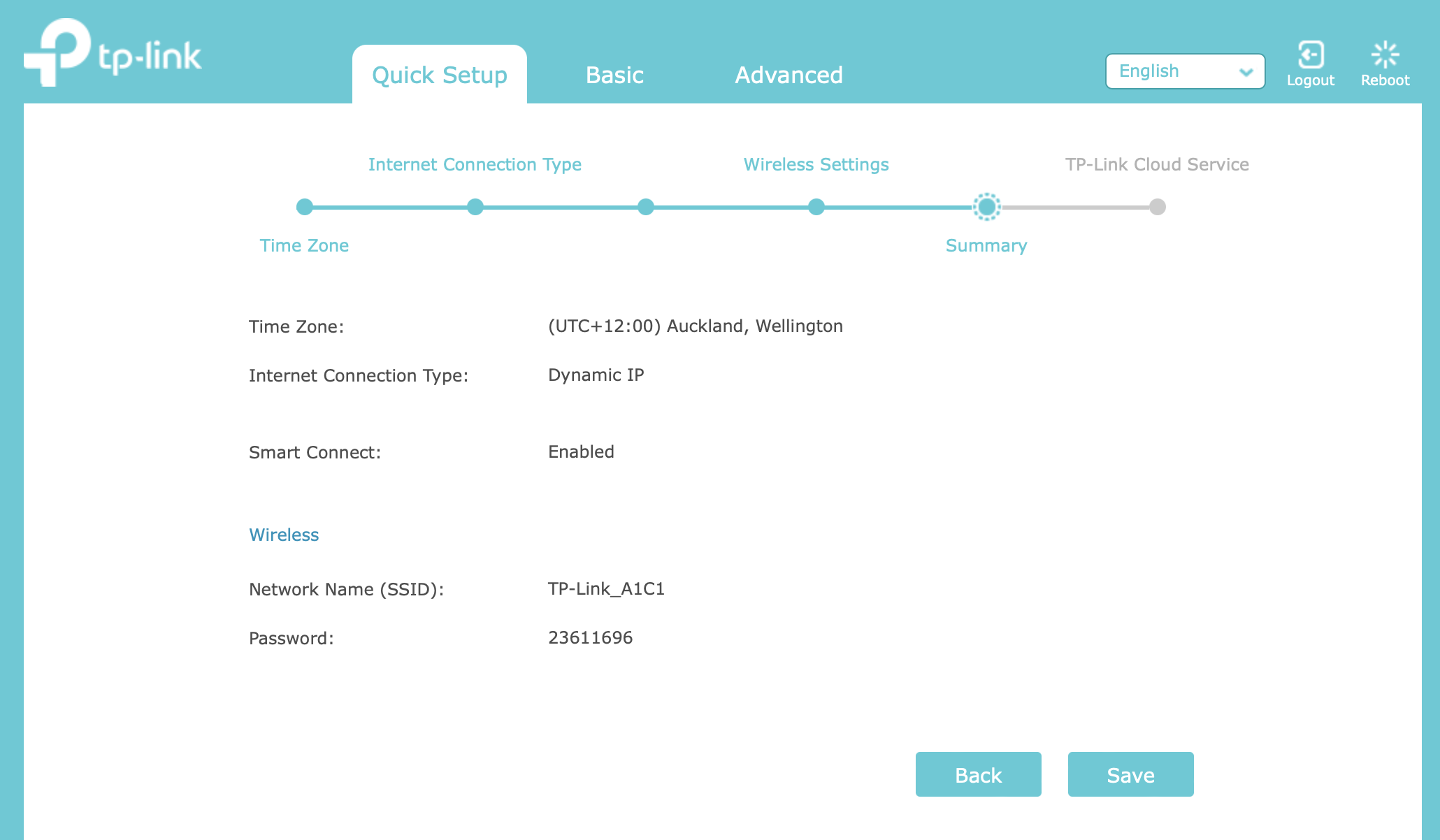Click the Reboot icon

1385,55
